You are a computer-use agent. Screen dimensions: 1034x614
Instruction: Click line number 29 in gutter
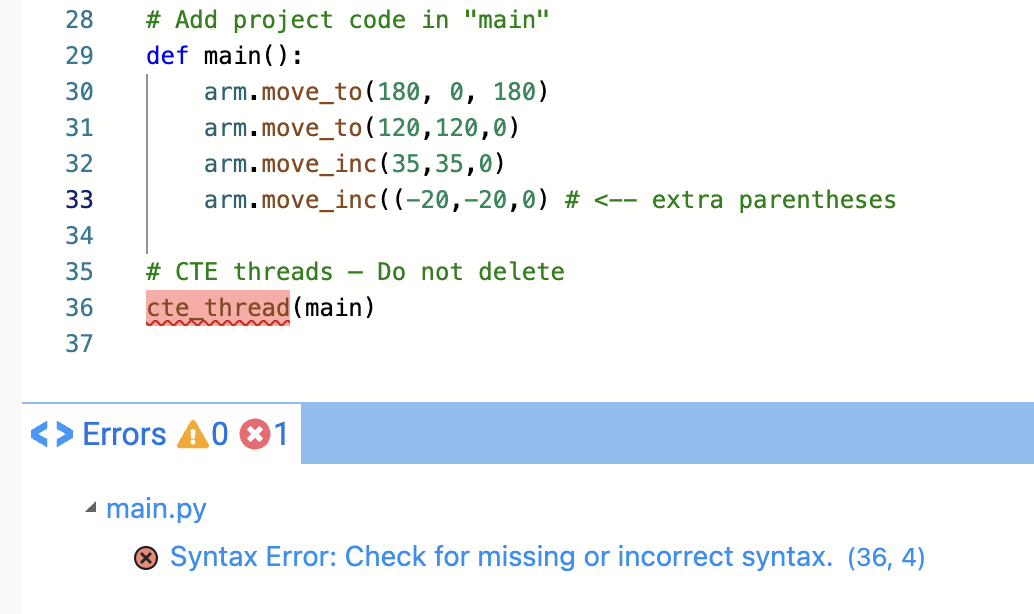pyautogui.click(x=79, y=56)
